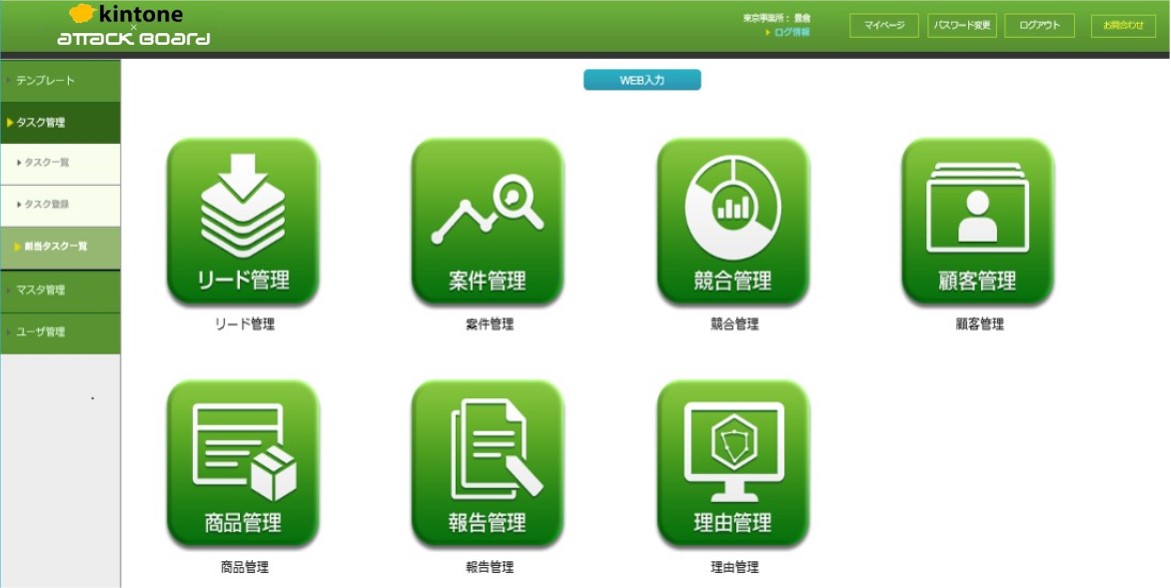Viewport: 1171px width, 588px height.
Task: Click the 案件管理 caption under its icon
Action: 489,324
